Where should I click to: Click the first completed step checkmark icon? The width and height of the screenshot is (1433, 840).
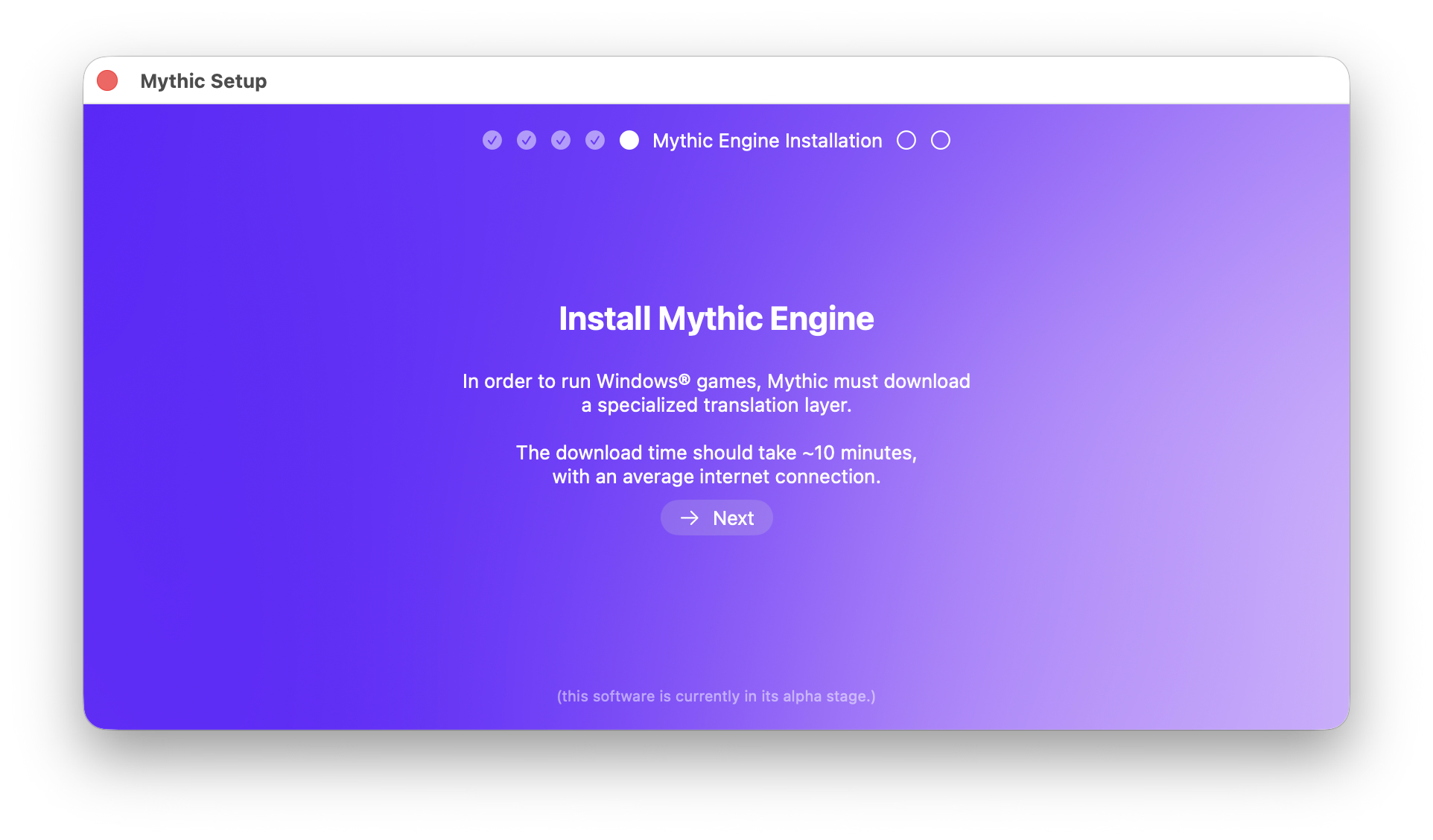point(492,140)
